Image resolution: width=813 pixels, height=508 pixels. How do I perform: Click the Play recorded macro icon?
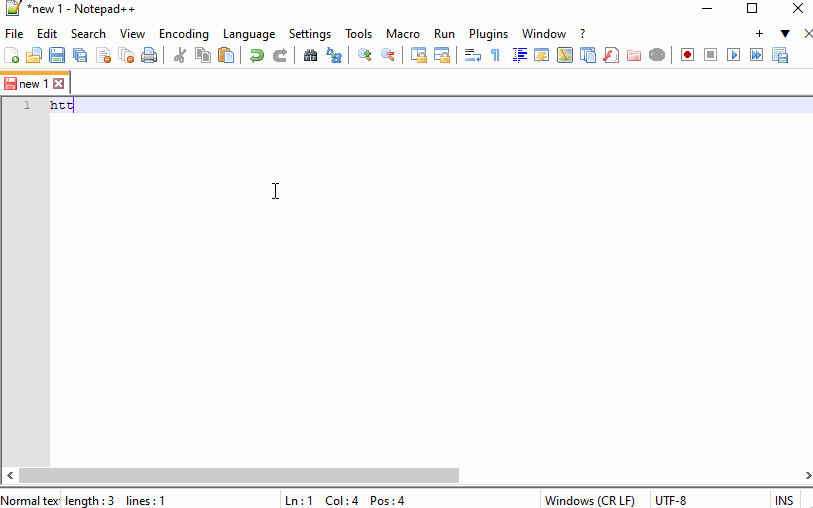[x=733, y=56]
